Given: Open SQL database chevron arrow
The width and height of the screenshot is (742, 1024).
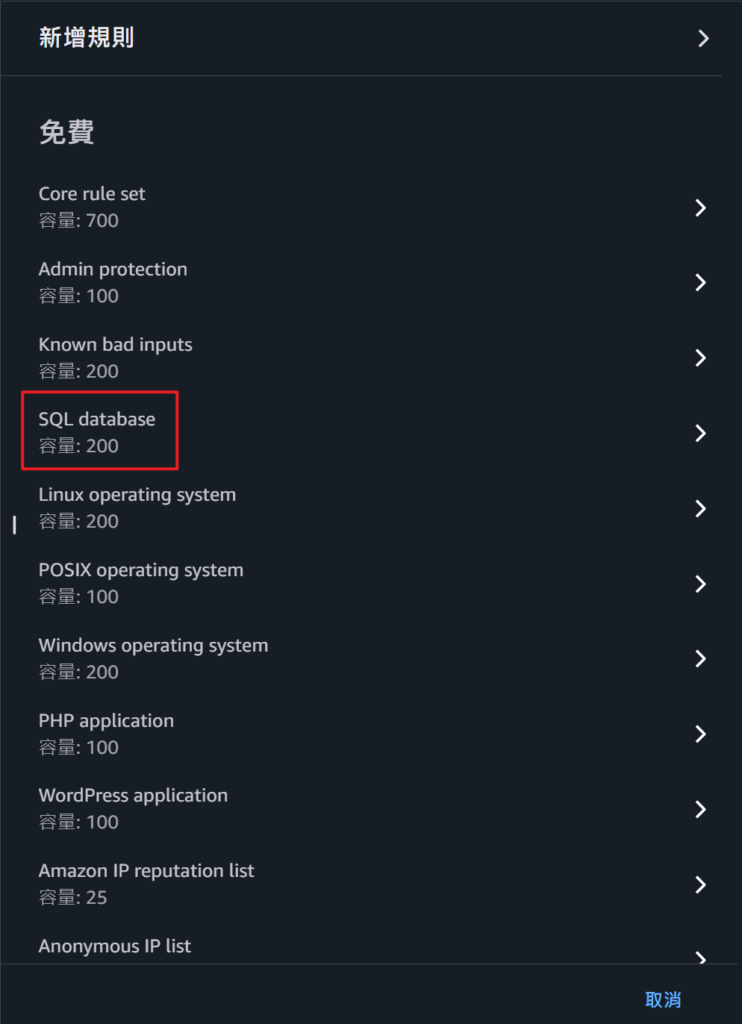Looking at the screenshot, I should click(701, 433).
